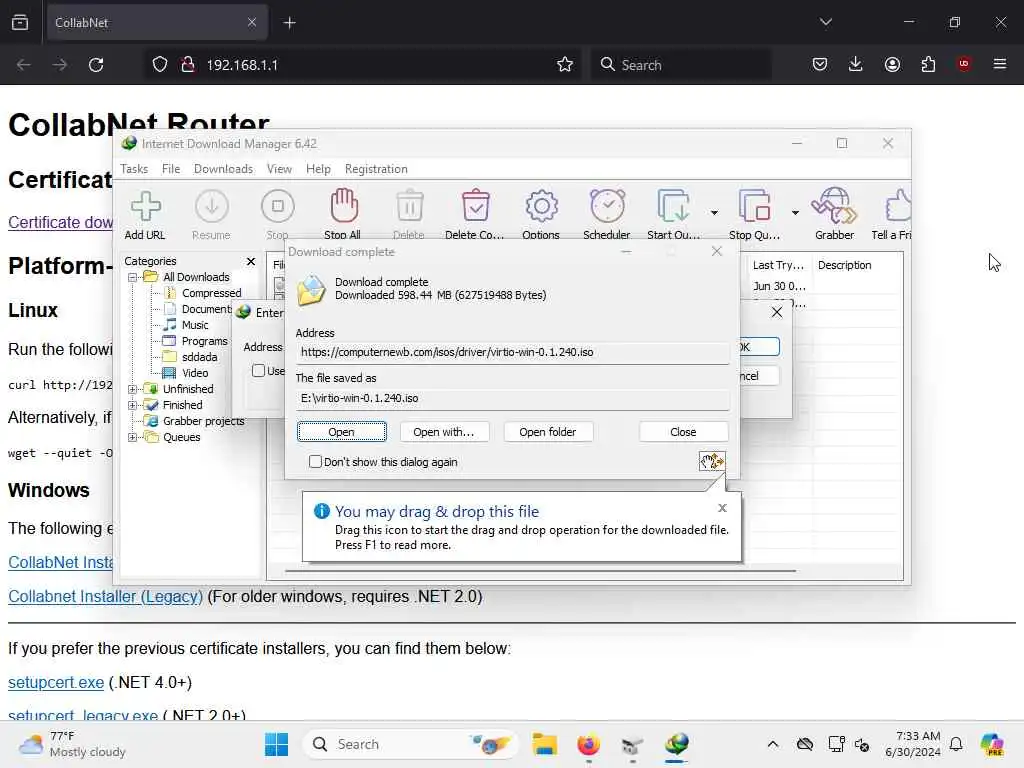Click the drag and drop file icon
Viewport: 1024px width, 768px height.
click(x=711, y=462)
